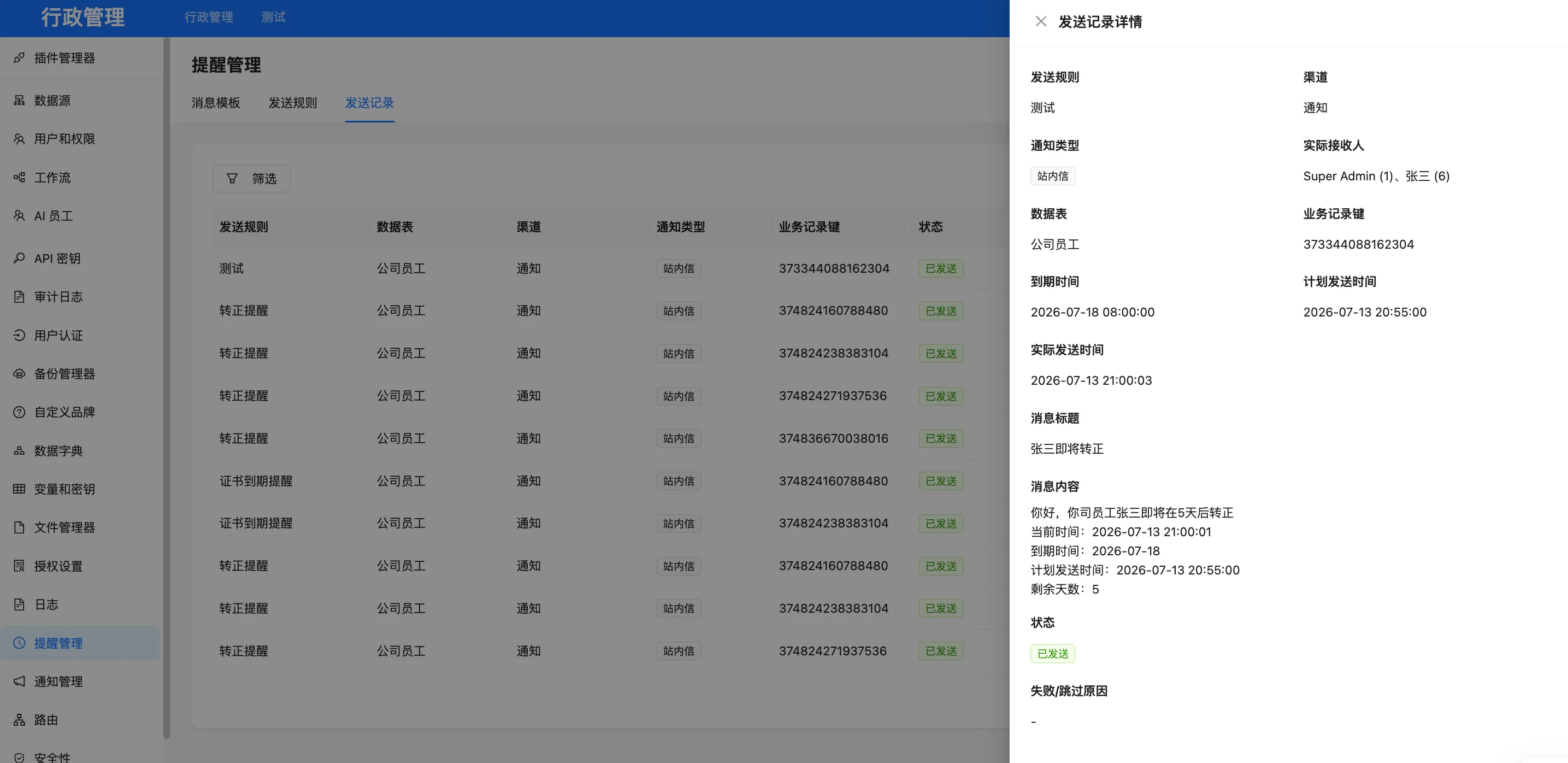Click the 已发送 status tag in the 测试 row
The width and height of the screenshot is (1568, 763).
click(941, 268)
